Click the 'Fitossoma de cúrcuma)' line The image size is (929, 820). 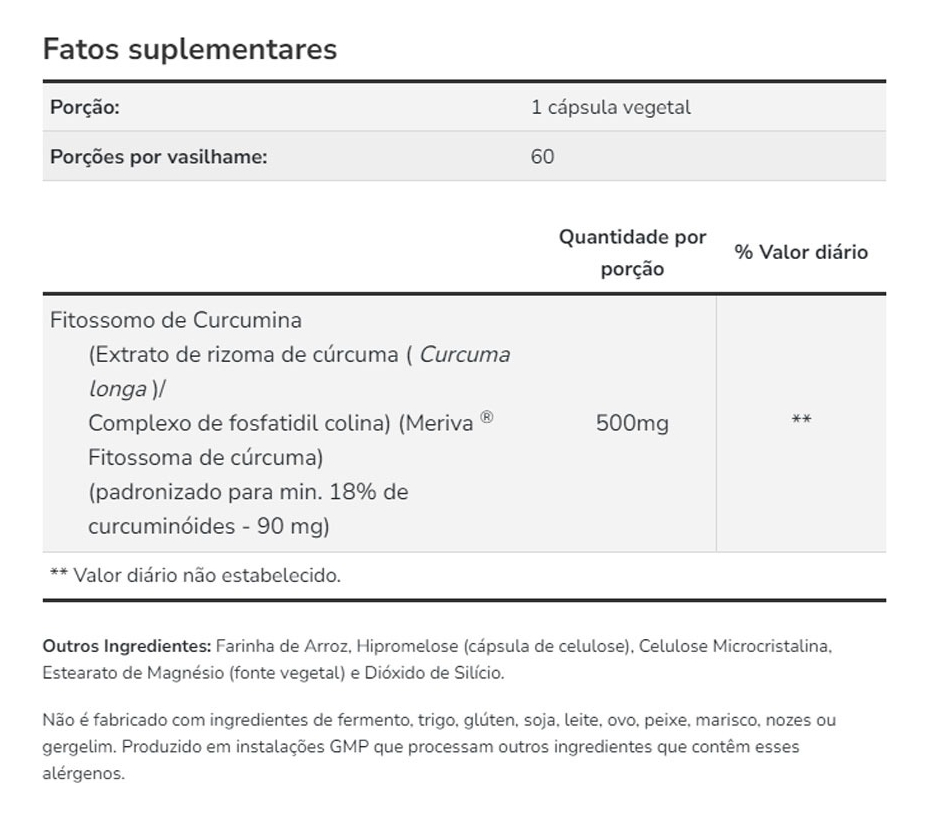[x=205, y=458]
